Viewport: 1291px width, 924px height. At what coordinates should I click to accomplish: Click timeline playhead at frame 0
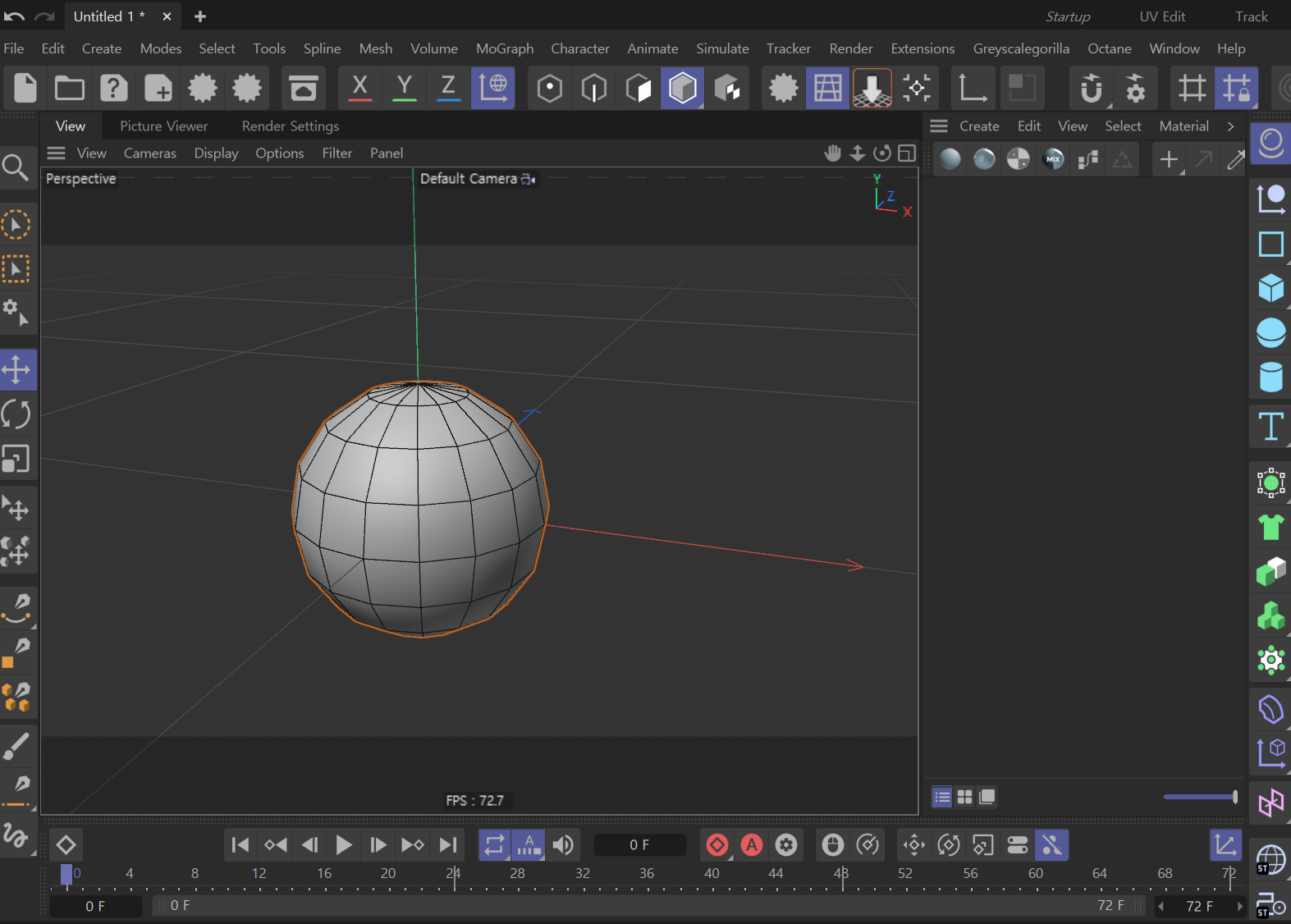pyautogui.click(x=66, y=874)
